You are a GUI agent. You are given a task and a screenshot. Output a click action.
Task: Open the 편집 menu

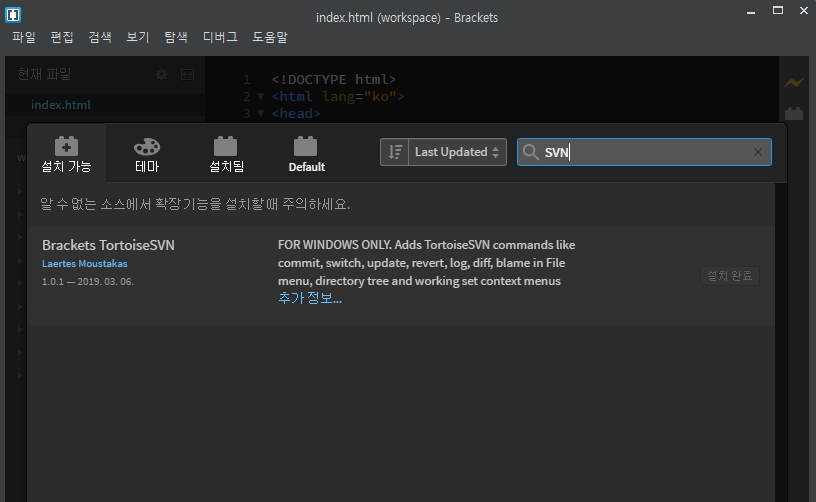[62, 37]
